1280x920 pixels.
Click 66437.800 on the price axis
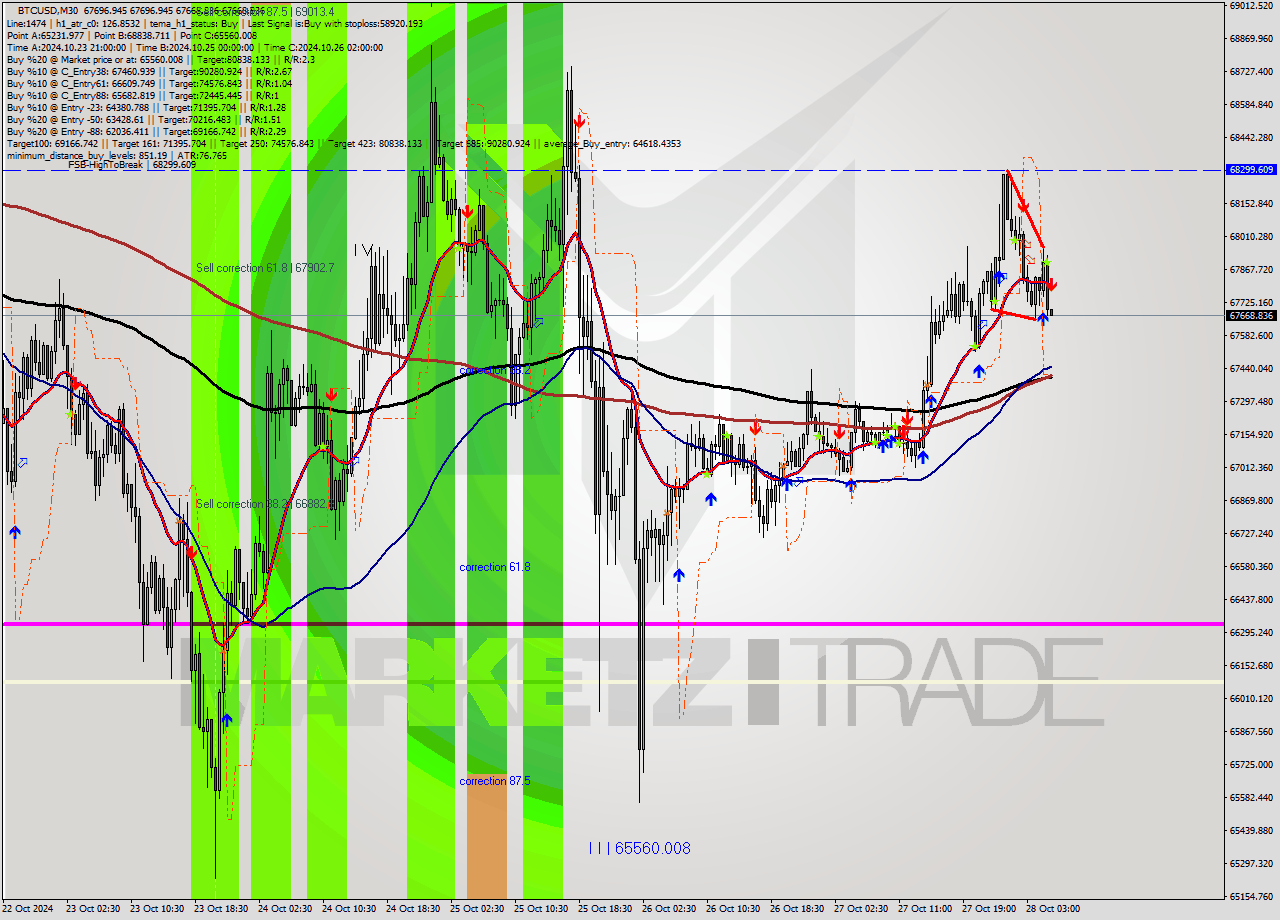click(1251, 599)
